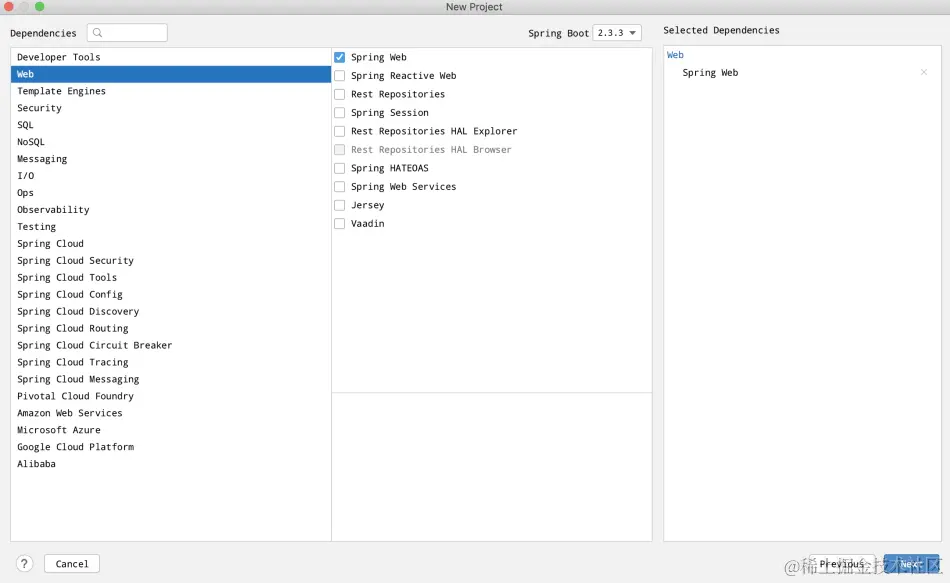Remove Spring Web with its X icon
Viewport: 950px width, 583px height.
pyautogui.click(x=924, y=72)
